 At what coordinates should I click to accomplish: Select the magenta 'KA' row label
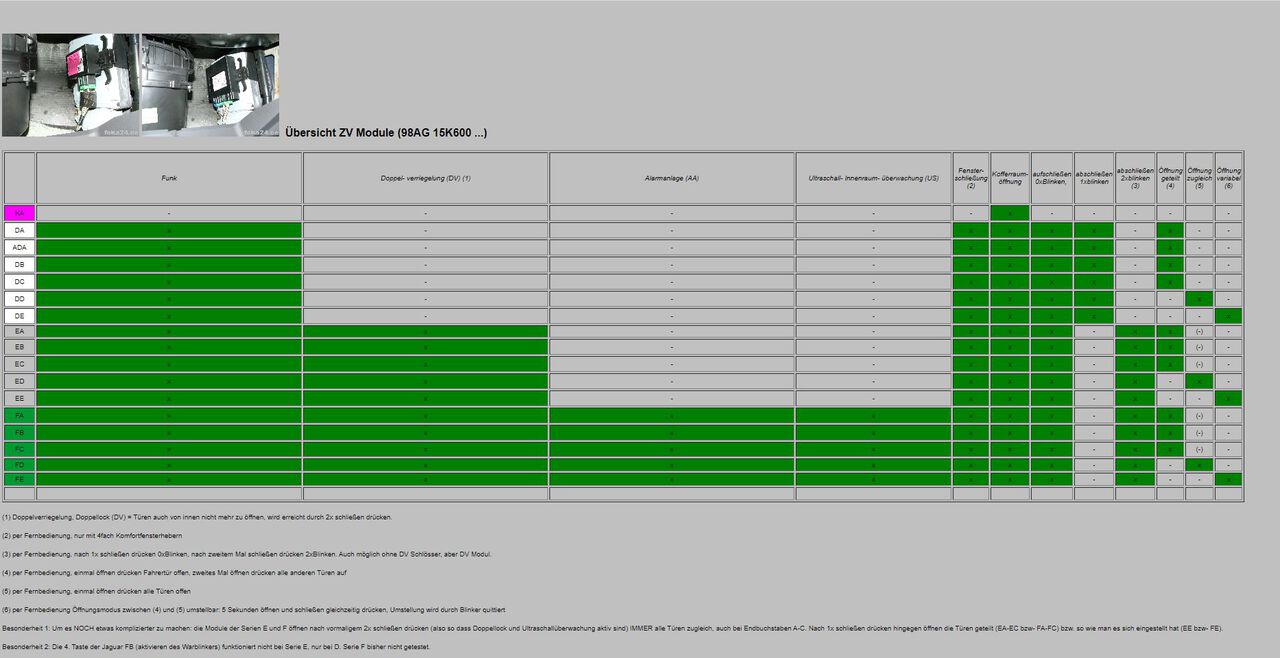point(20,213)
